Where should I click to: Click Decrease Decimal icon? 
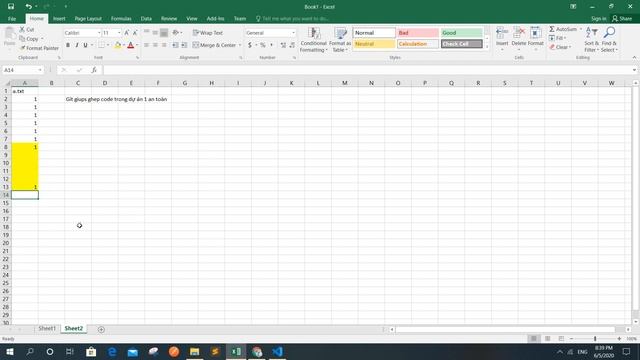[x=292, y=45]
